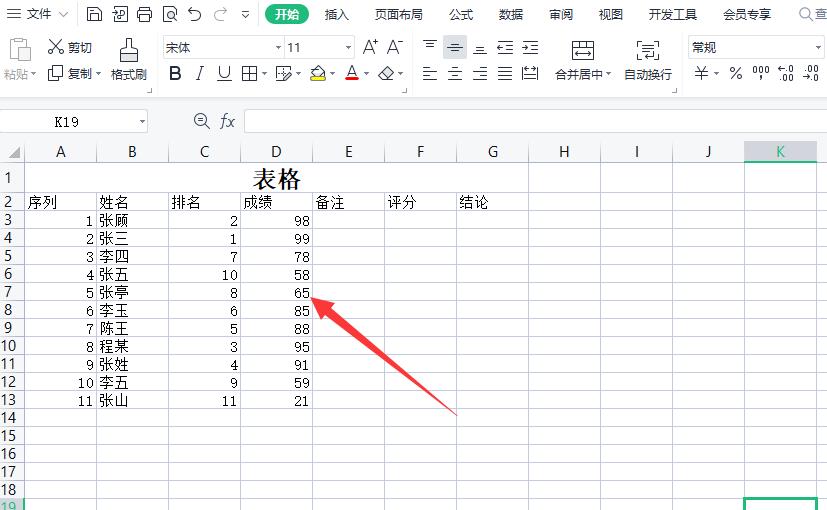Toggle Underline formatting

pos(224,74)
